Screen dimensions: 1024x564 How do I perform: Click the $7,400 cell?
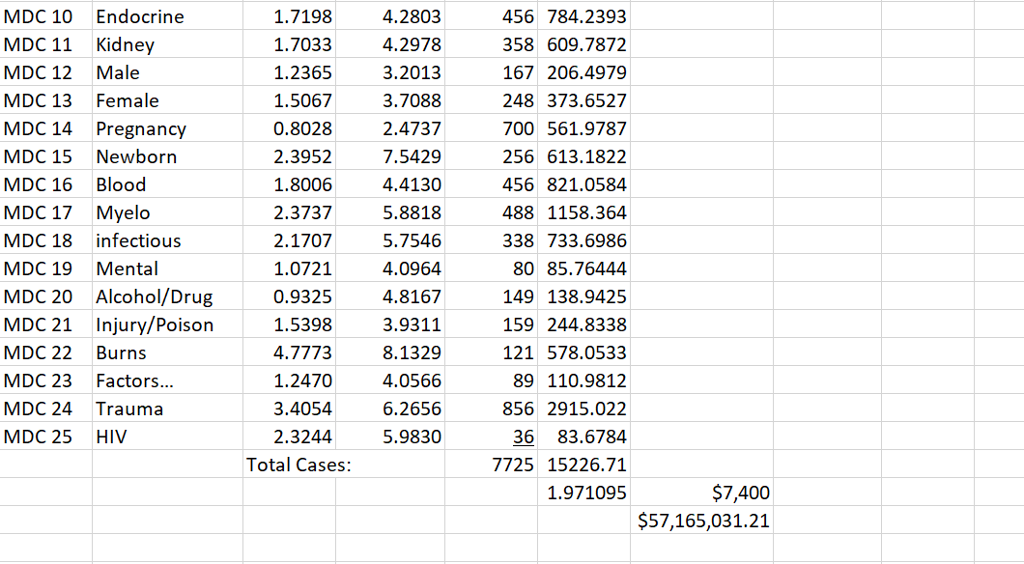pos(702,493)
